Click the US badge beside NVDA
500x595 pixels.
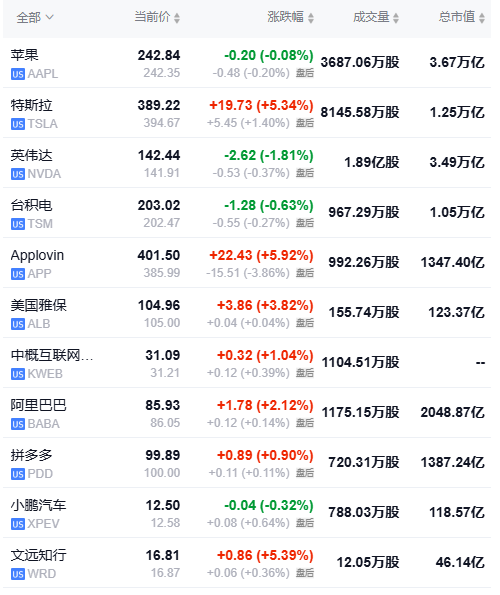(18, 174)
